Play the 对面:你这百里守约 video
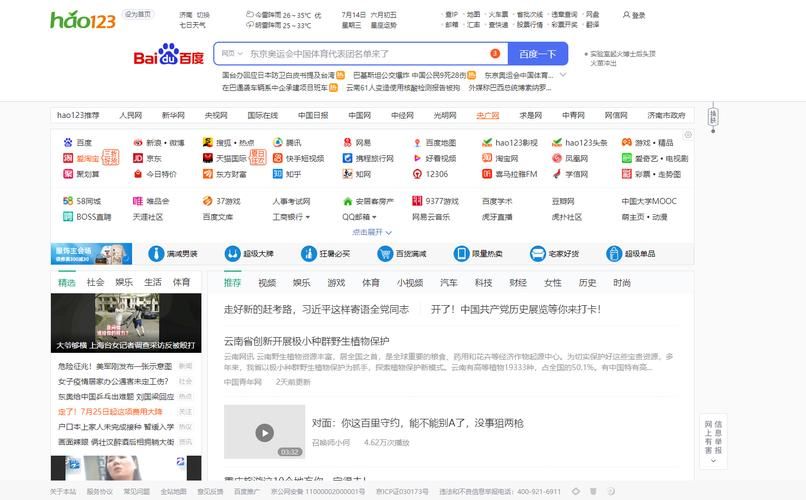Screen dimensions: 806x500 point(265,433)
